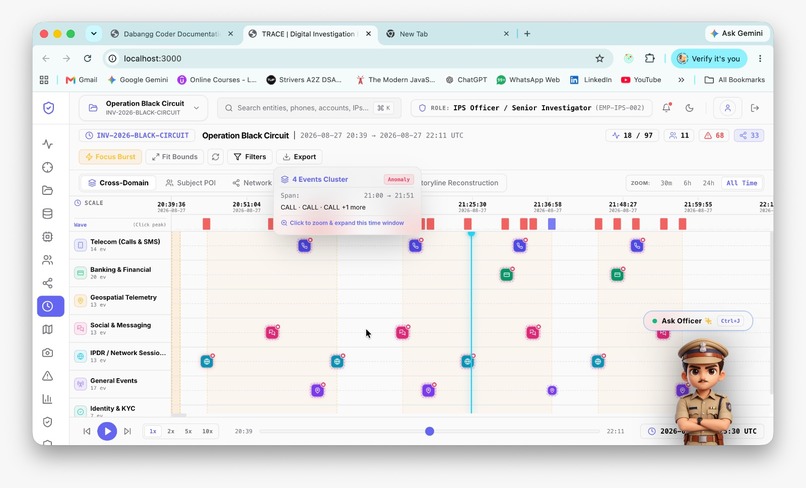The image size is (806, 488).
Task: Set zoom to 24h
Action: 708,183
